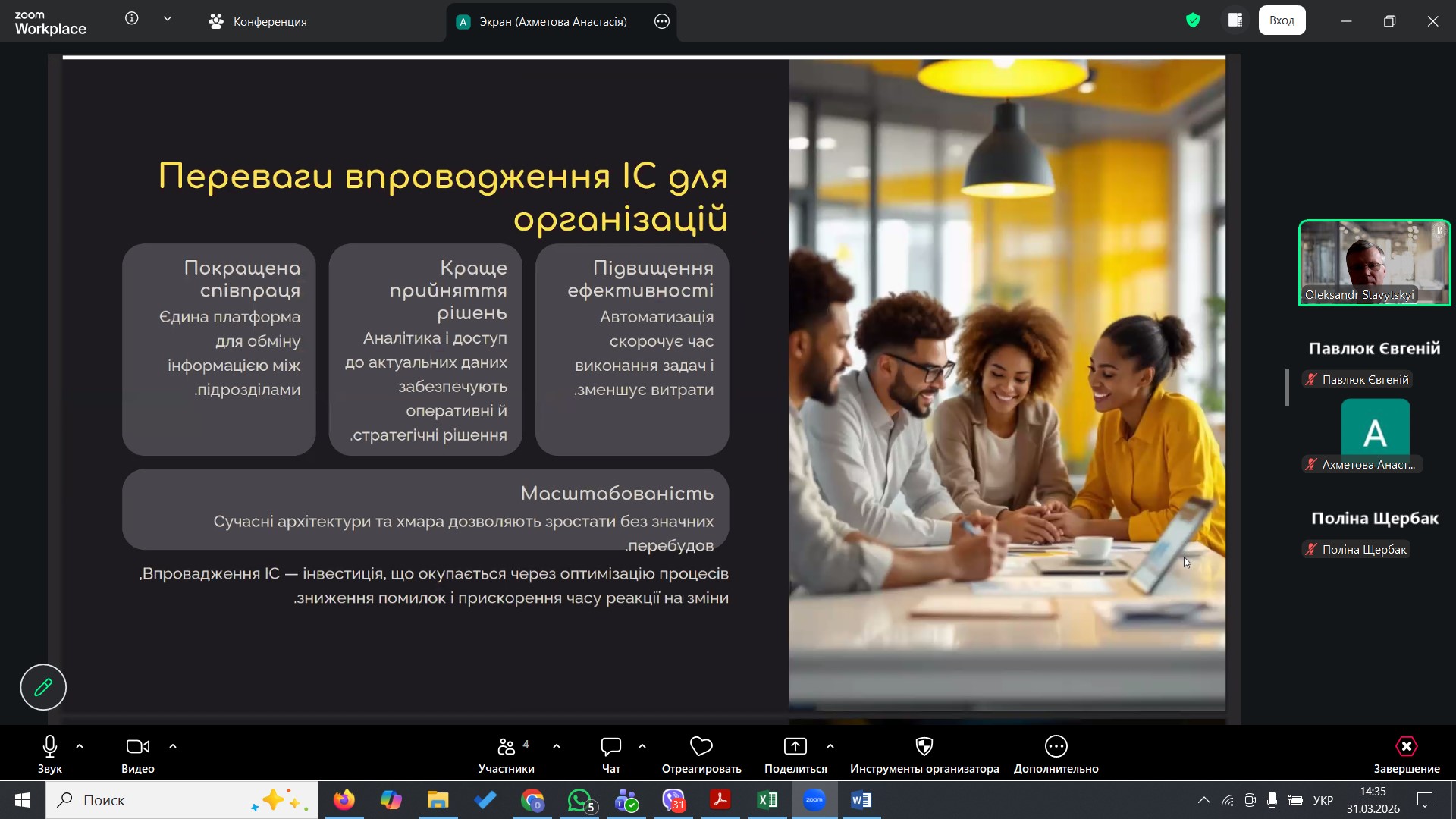This screenshot has height=819, width=1456.
Task: Switch to the Конференция tab
Action: tap(258, 21)
